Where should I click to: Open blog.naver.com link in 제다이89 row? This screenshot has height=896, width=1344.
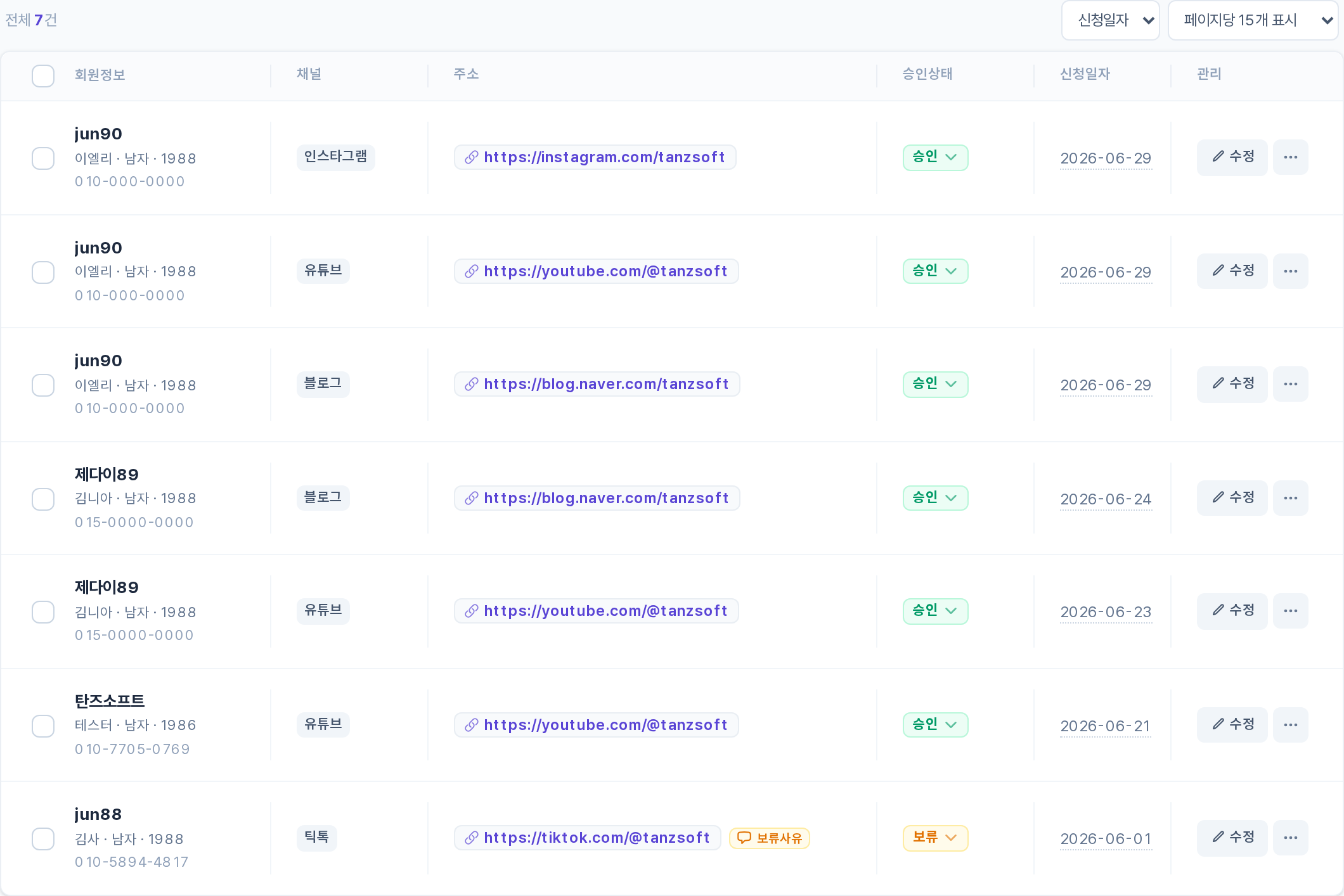point(597,498)
